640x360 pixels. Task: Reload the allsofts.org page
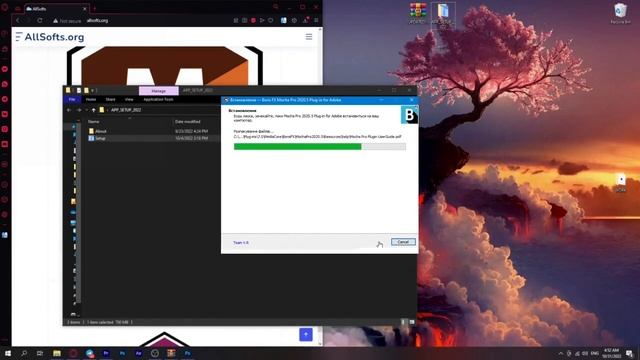pos(40,20)
